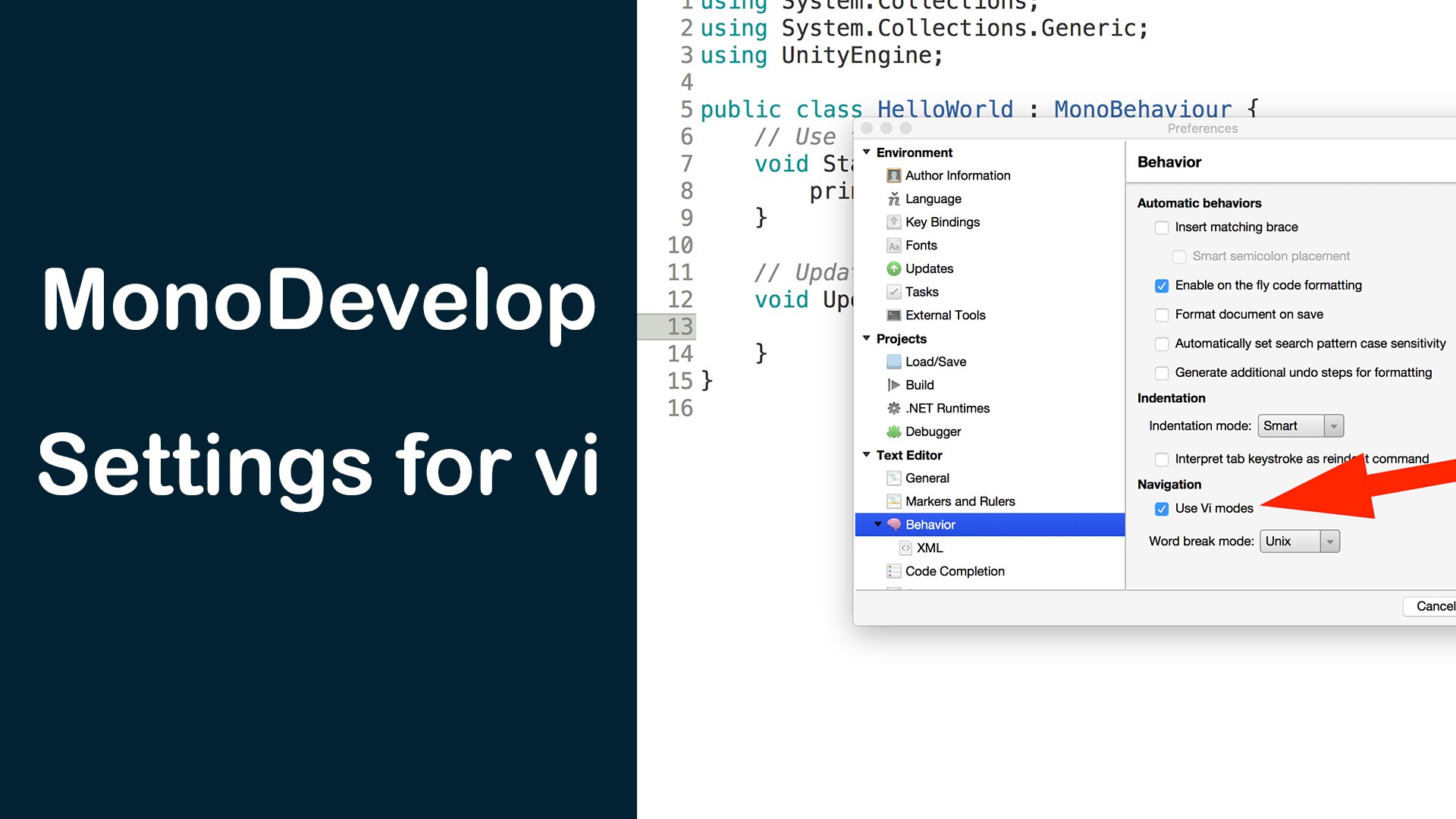Select the Load/Save settings entry

coord(934,362)
